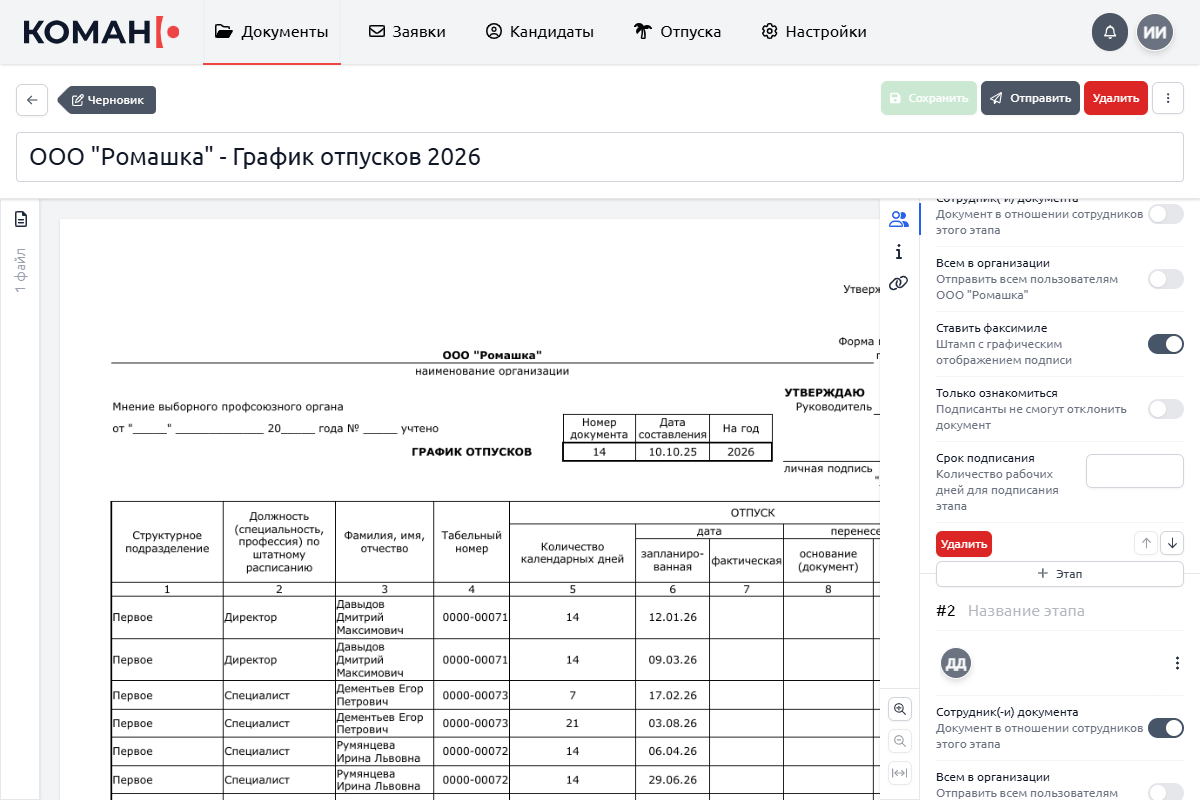Open the linked documents icon
Image resolution: width=1200 pixels, height=800 pixels.
pos(898,283)
